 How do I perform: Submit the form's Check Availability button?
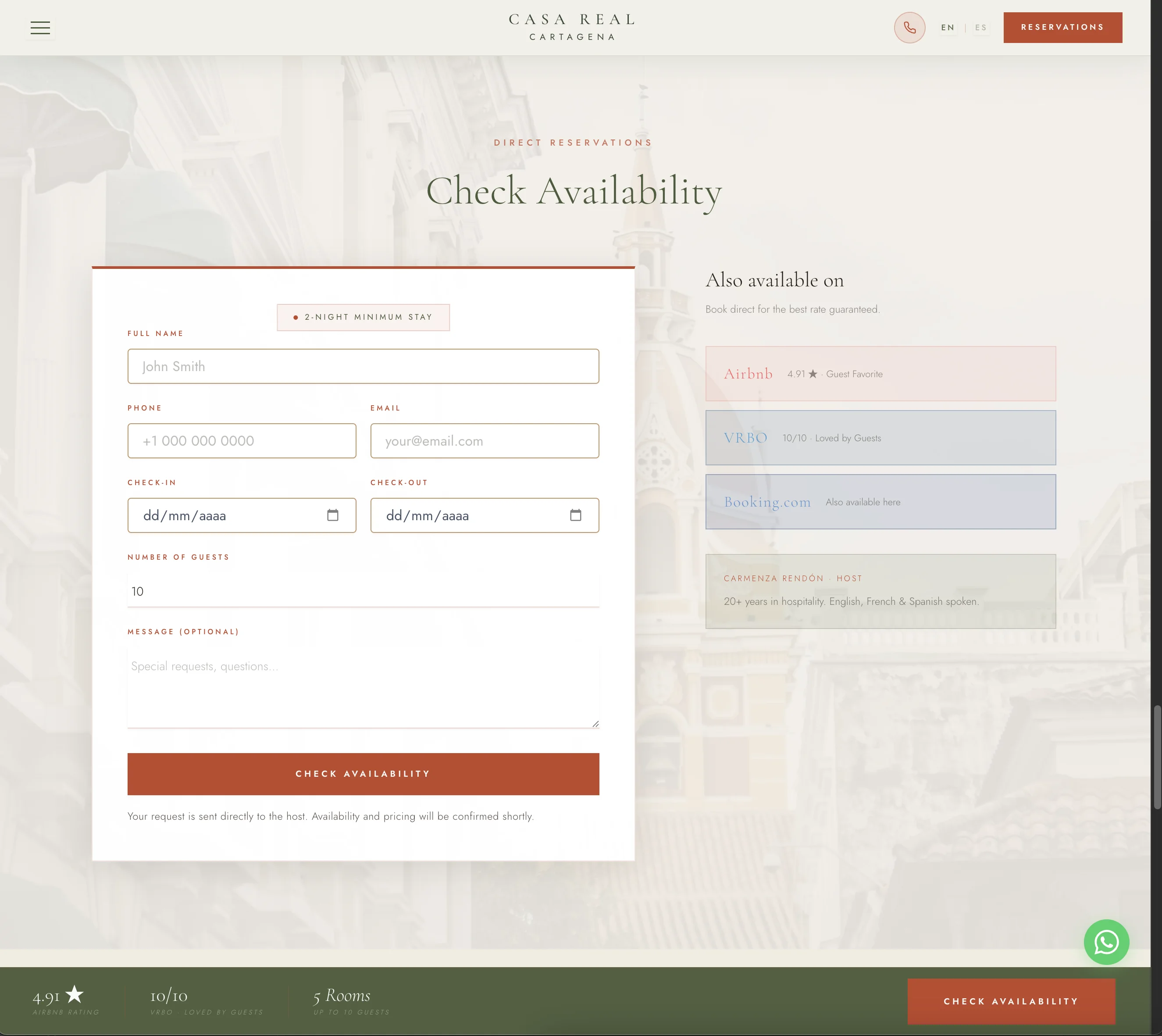click(x=363, y=774)
